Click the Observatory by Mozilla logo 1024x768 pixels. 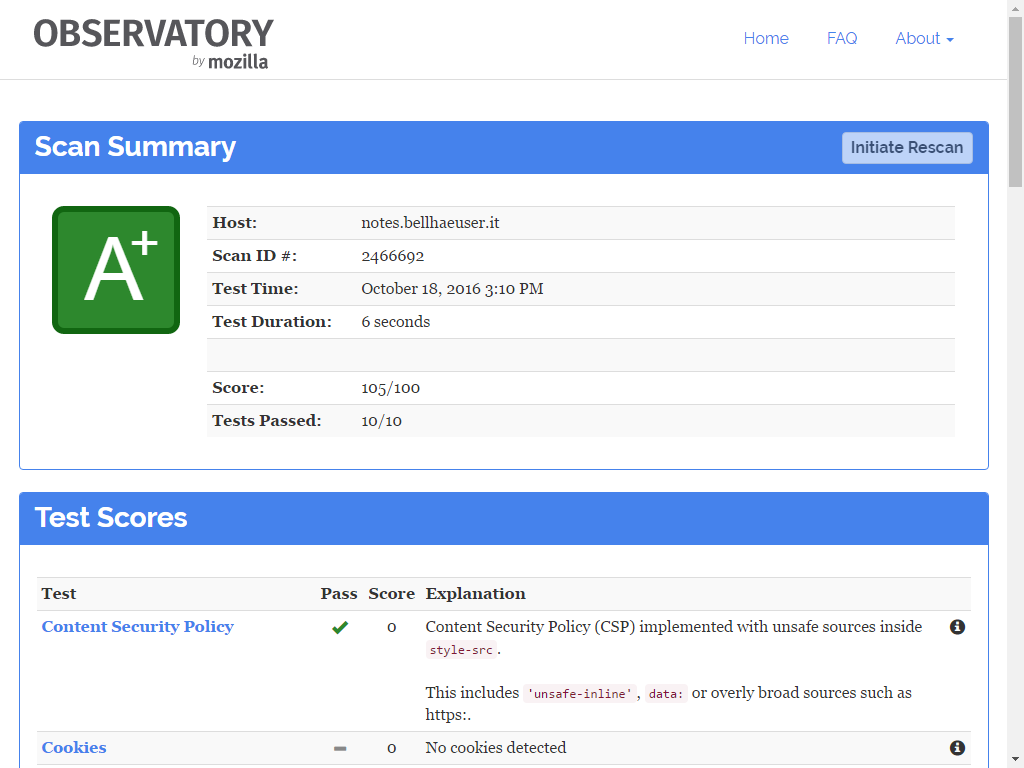coord(153,43)
